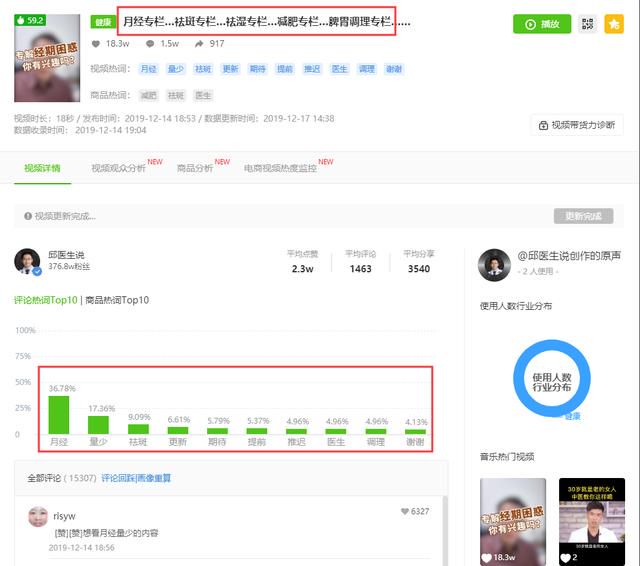Click the green play button
The image size is (640, 566).
click(542, 24)
